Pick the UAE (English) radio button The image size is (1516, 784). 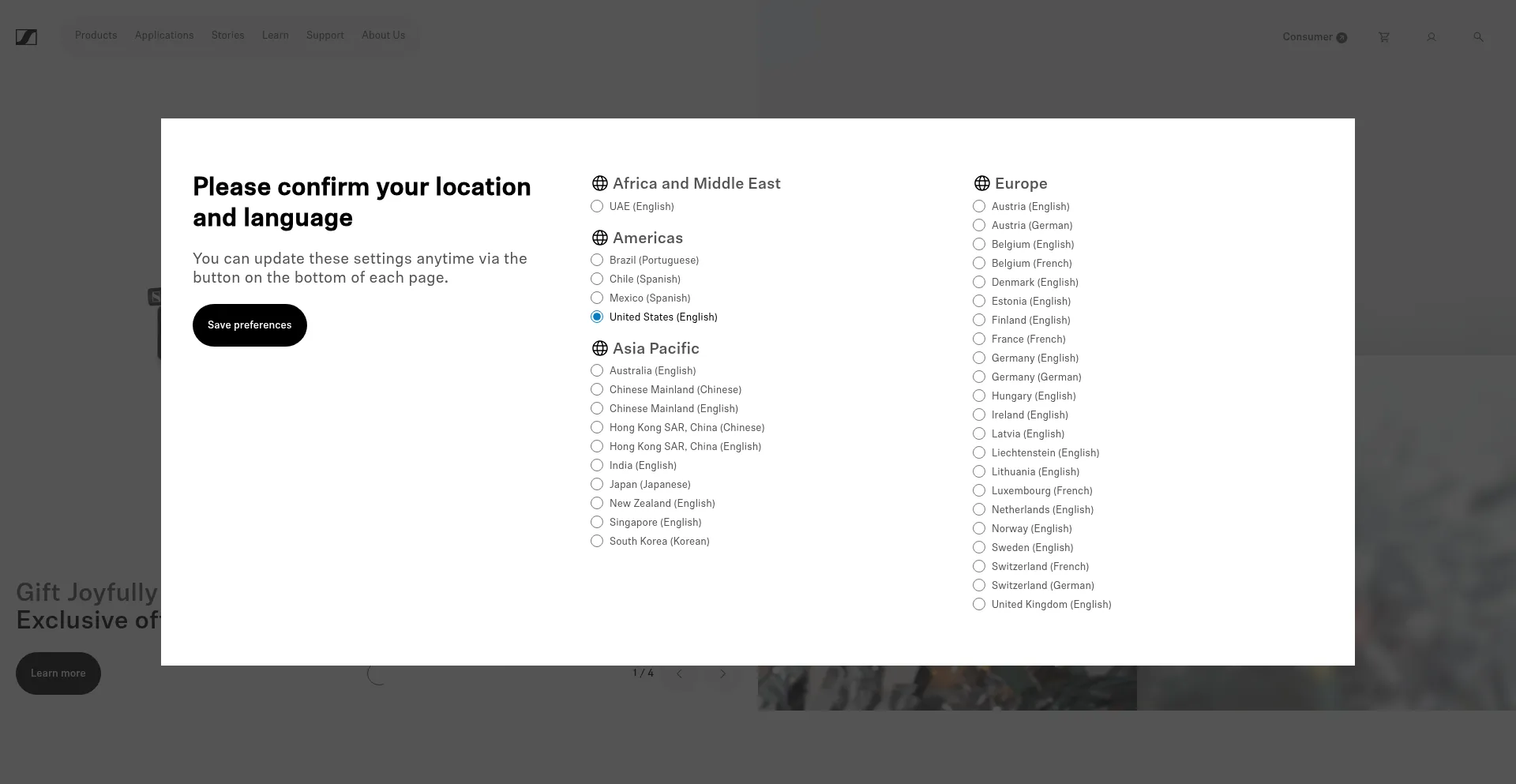597,207
